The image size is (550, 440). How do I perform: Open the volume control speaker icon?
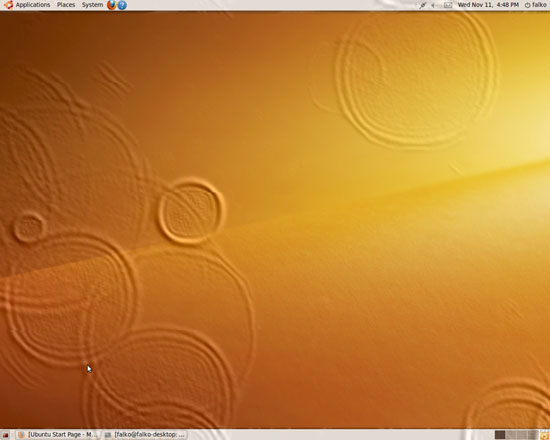coord(434,5)
